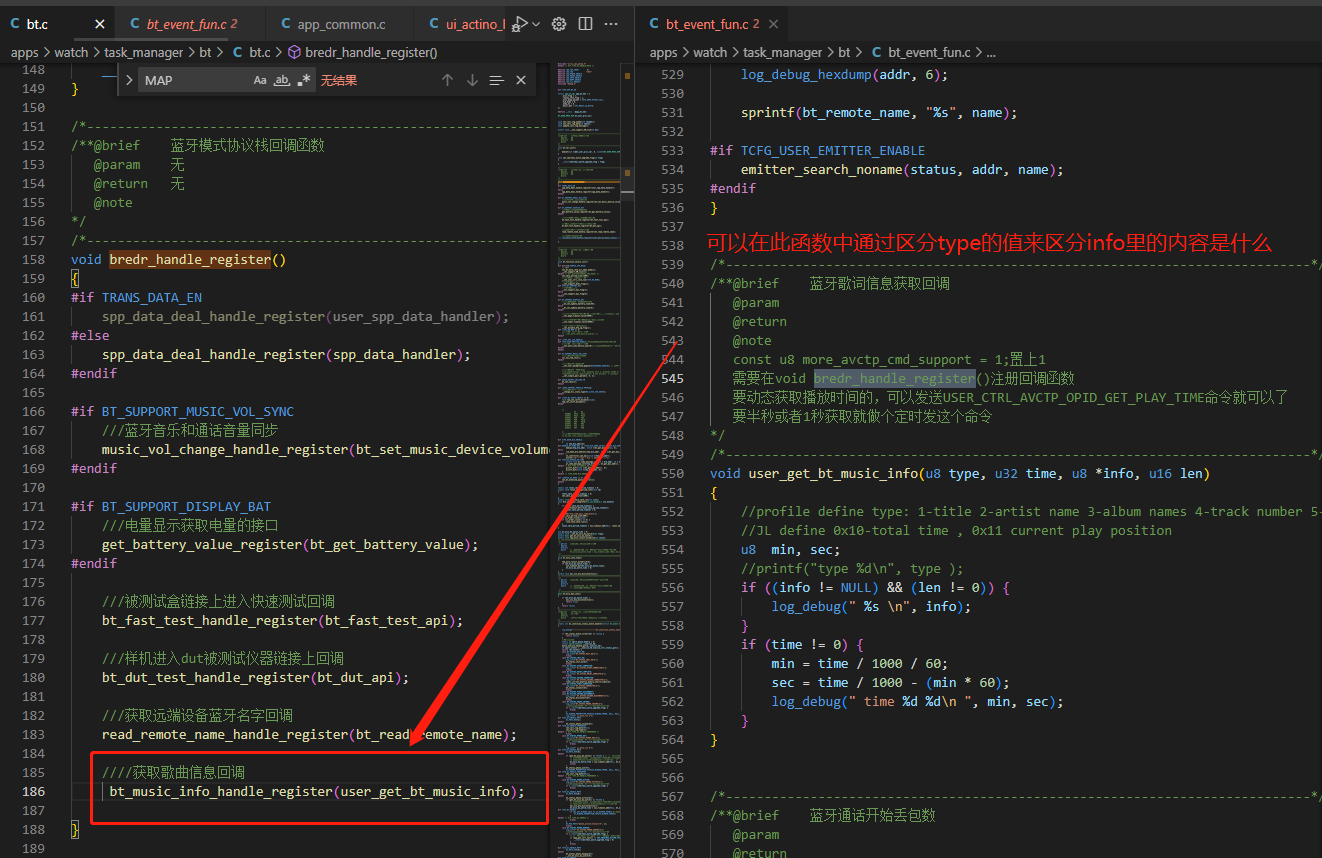The width and height of the screenshot is (1322, 858).
Task: Go to previous match arrow
Action: (x=447, y=80)
